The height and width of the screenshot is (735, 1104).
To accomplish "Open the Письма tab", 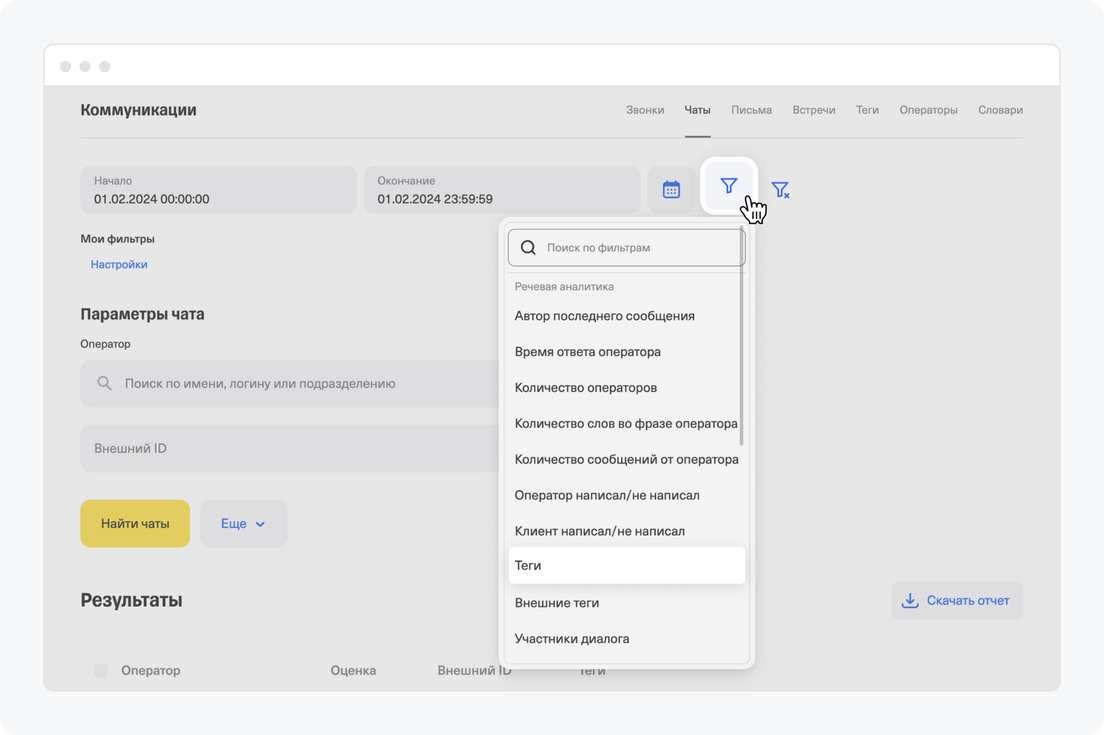I will (751, 110).
